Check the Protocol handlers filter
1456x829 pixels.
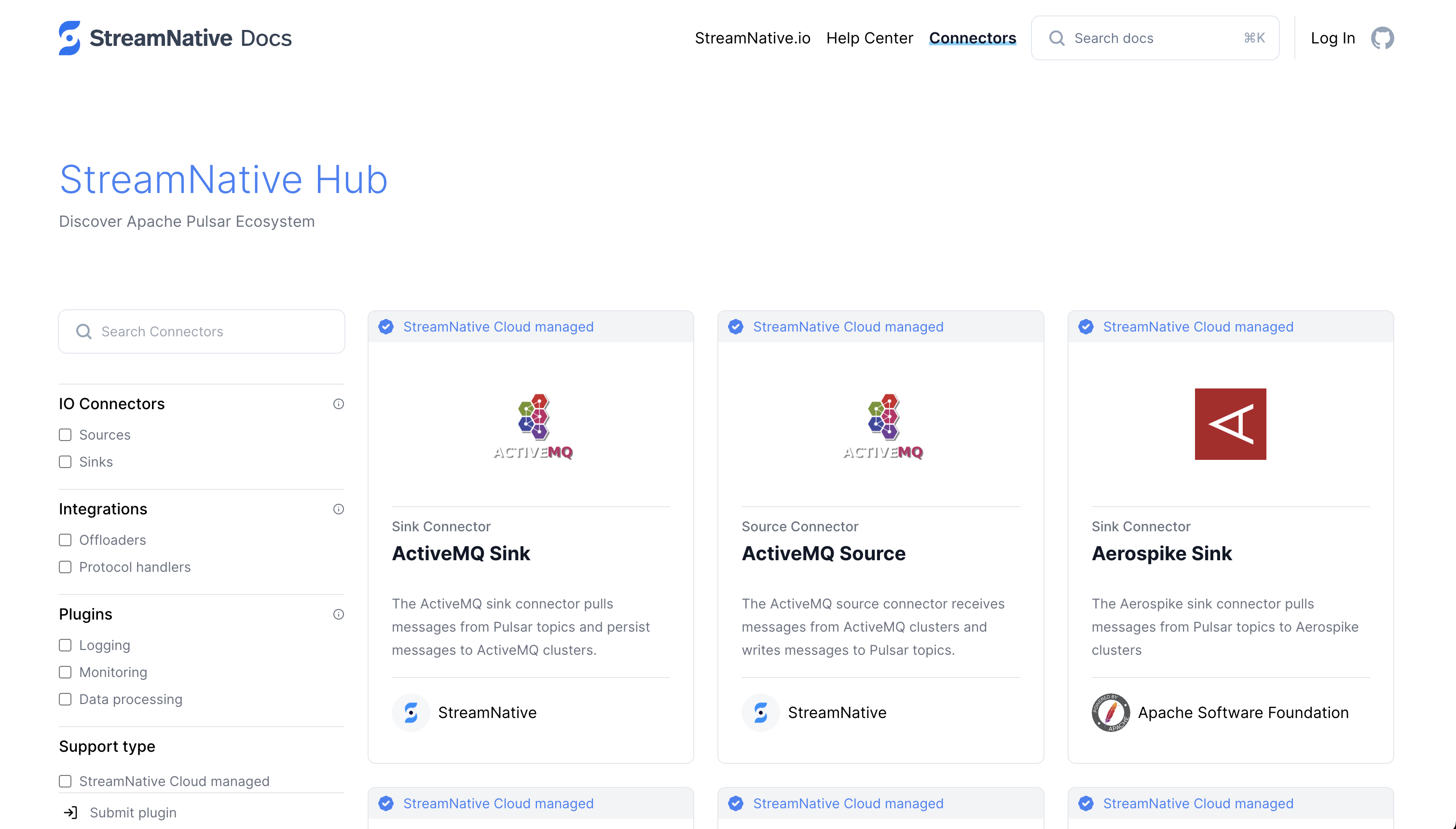(65, 567)
